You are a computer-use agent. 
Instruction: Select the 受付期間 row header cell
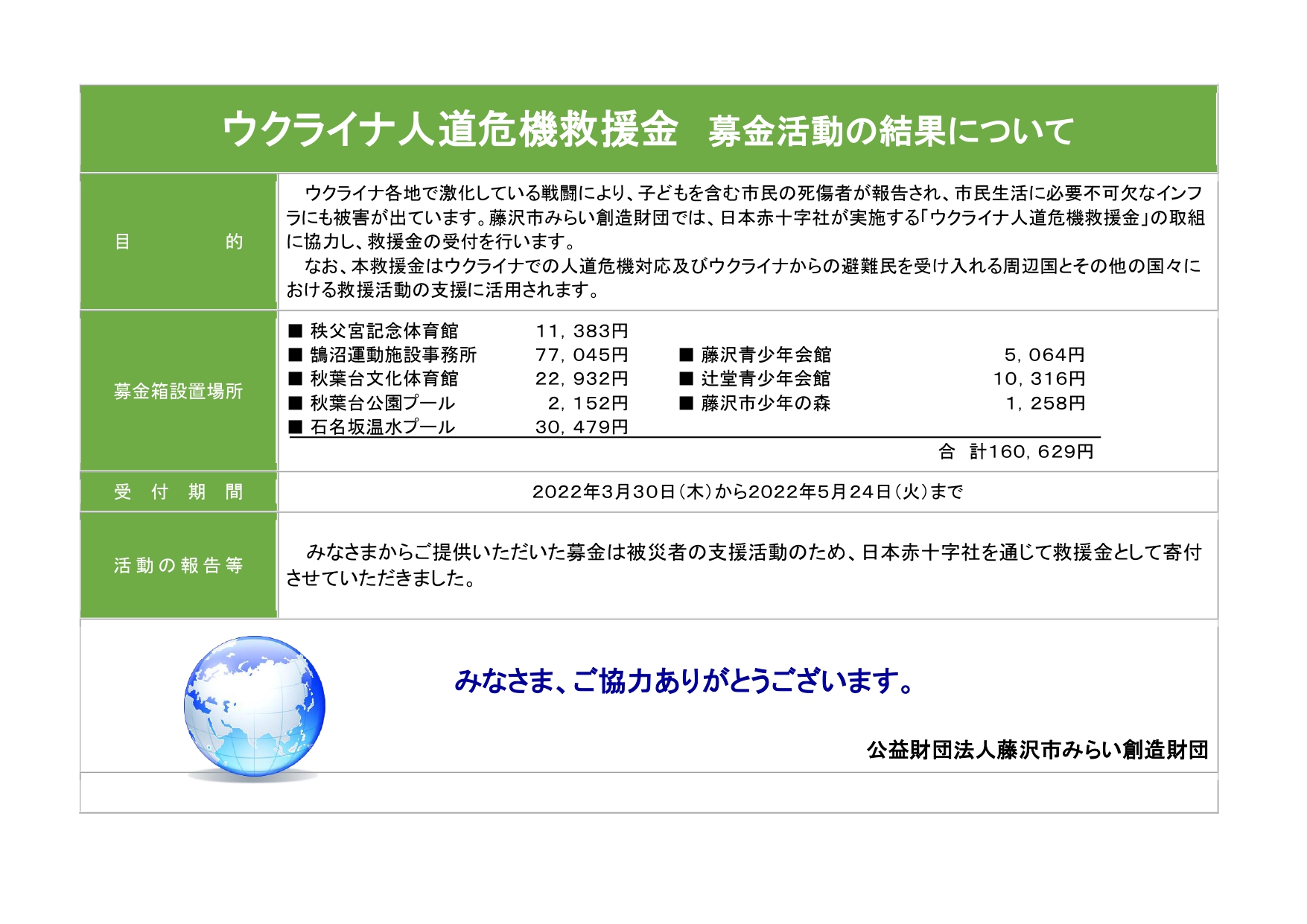tap(179, 492)
